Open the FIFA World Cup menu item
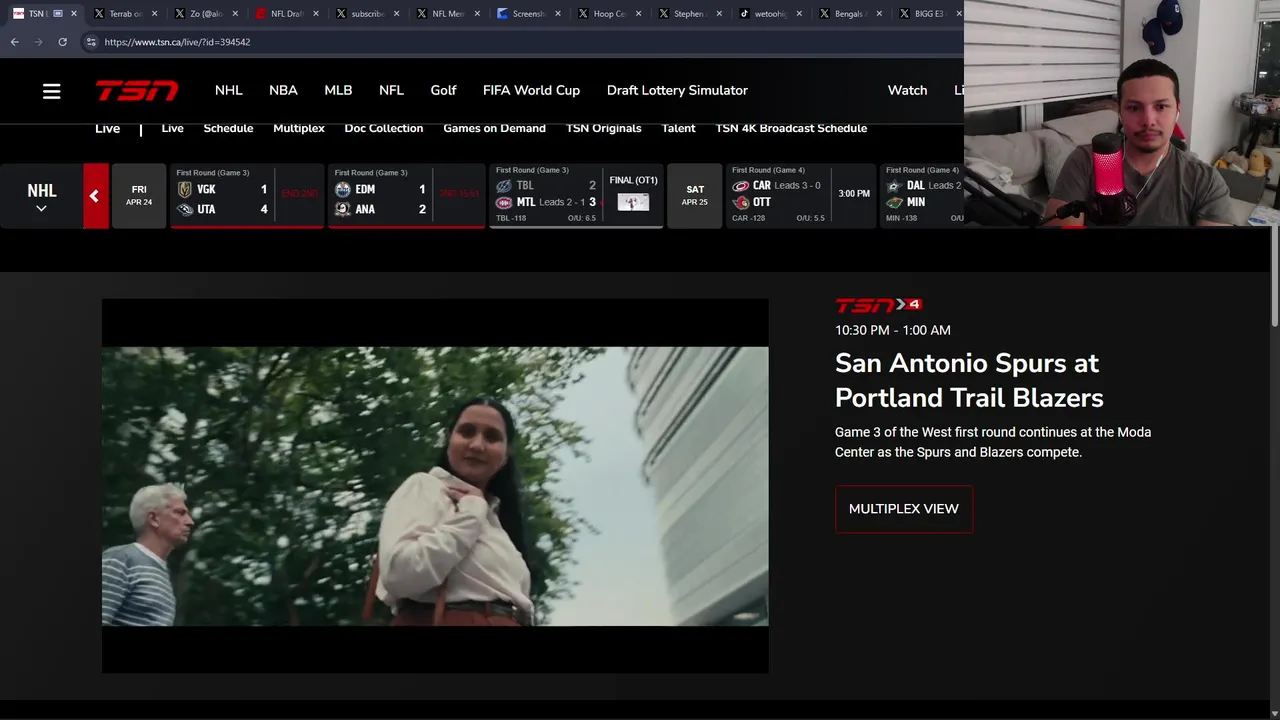 [x=531, y=90]
